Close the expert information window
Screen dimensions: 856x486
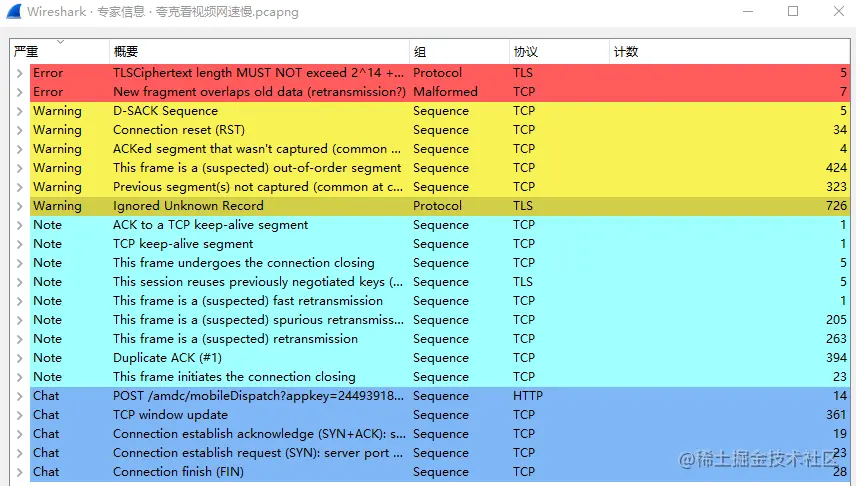click(x=839, y=11)
